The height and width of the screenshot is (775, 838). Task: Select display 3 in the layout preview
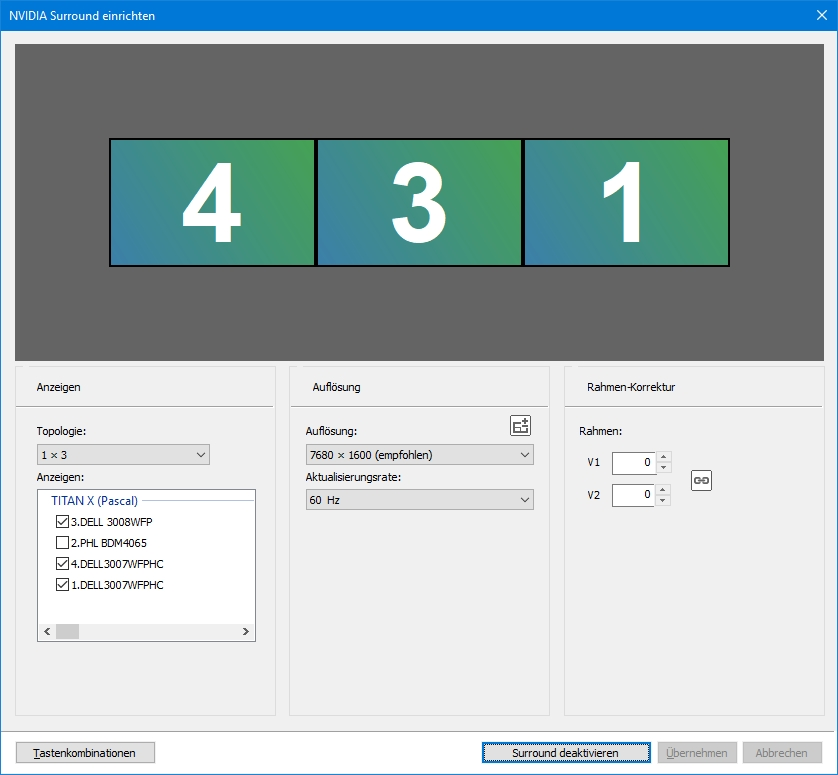click(x=420, y=203)
